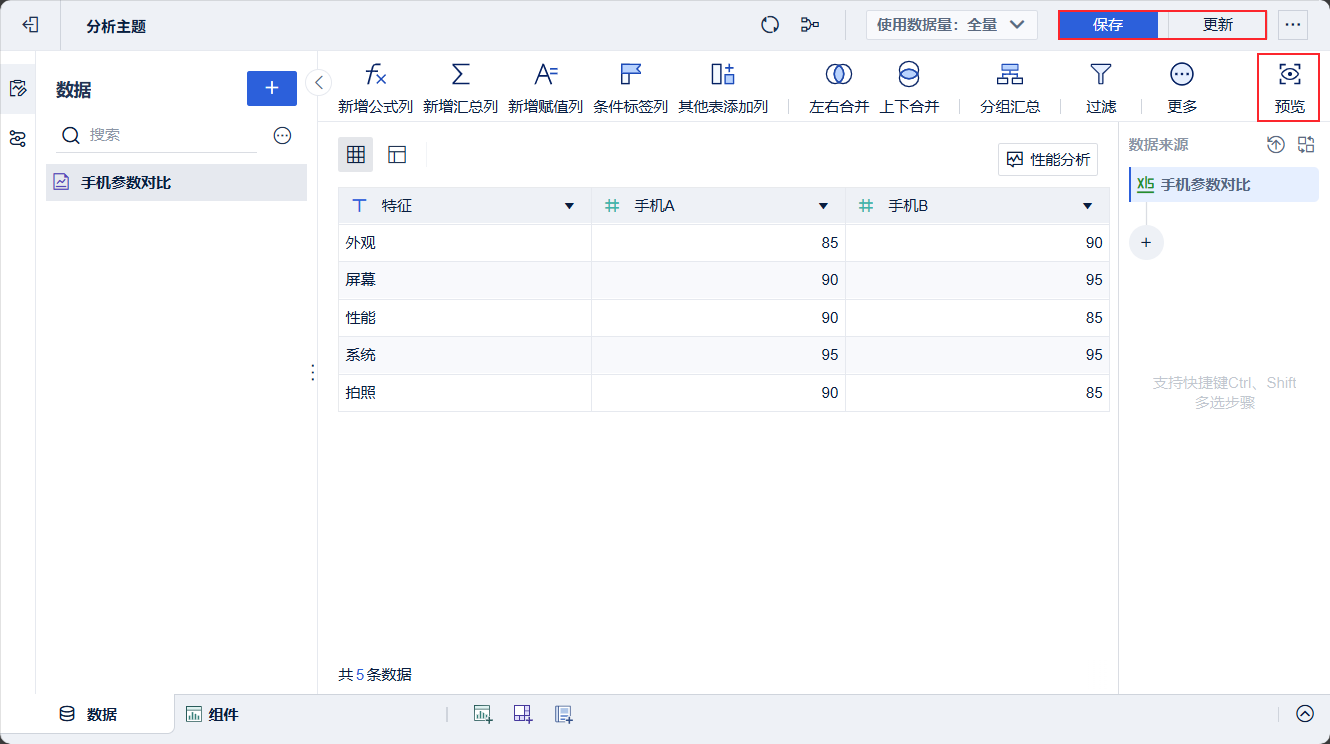The width and height of the screenshot is (1330, 744).
Task: Click 新增汇总列 tool
Action: (460, 88)
